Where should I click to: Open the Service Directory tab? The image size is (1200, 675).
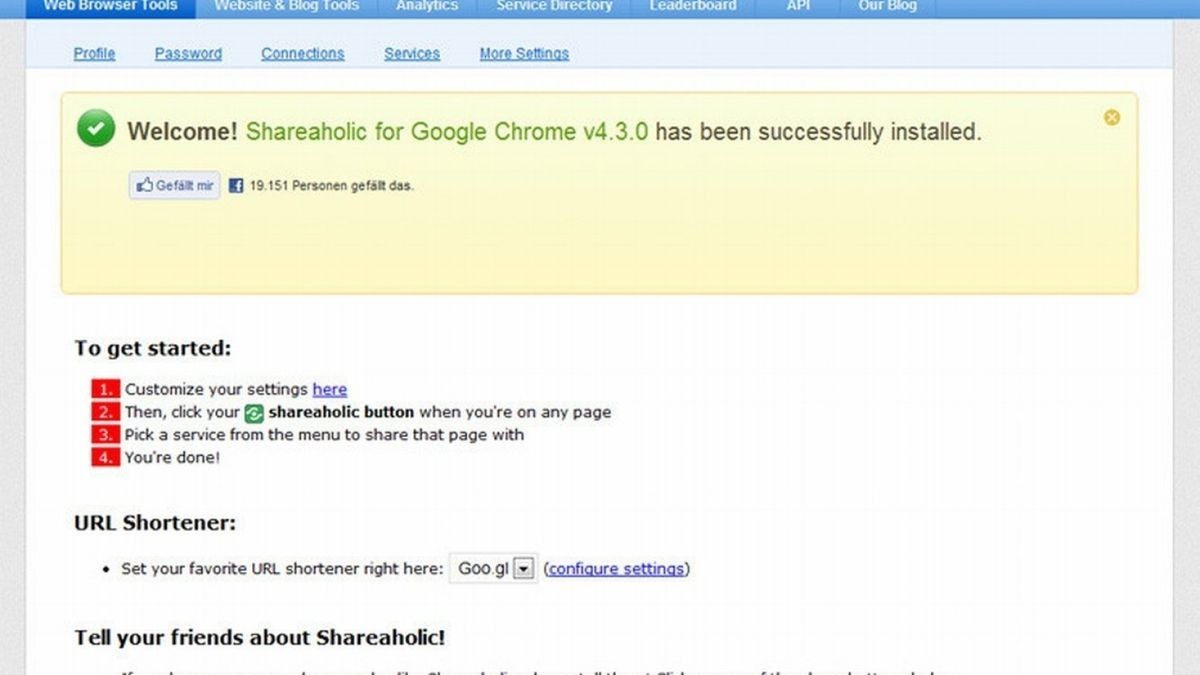pyautogui.click(x=553, y=6)
